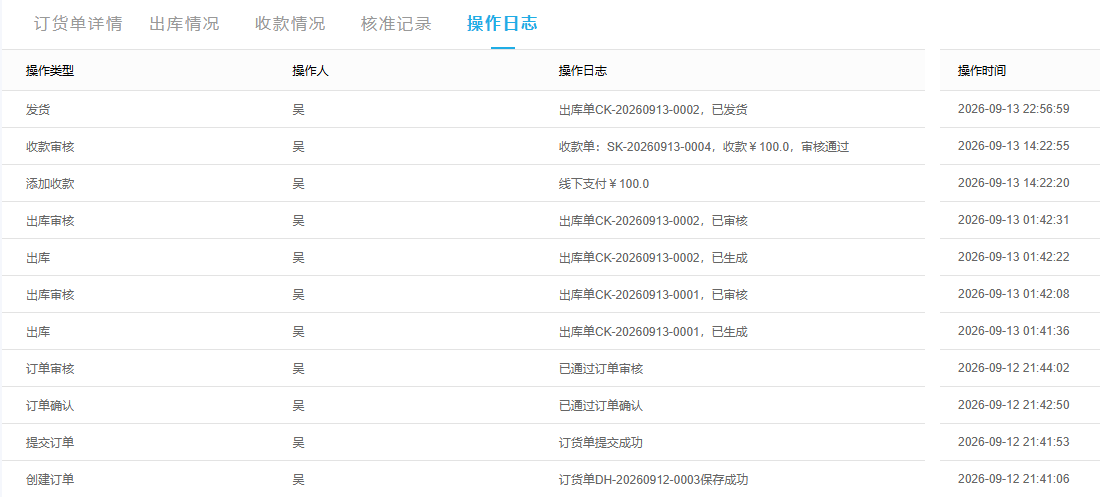
Task: Click operator 吴 in the 创建订单 row
Action: 299,480
